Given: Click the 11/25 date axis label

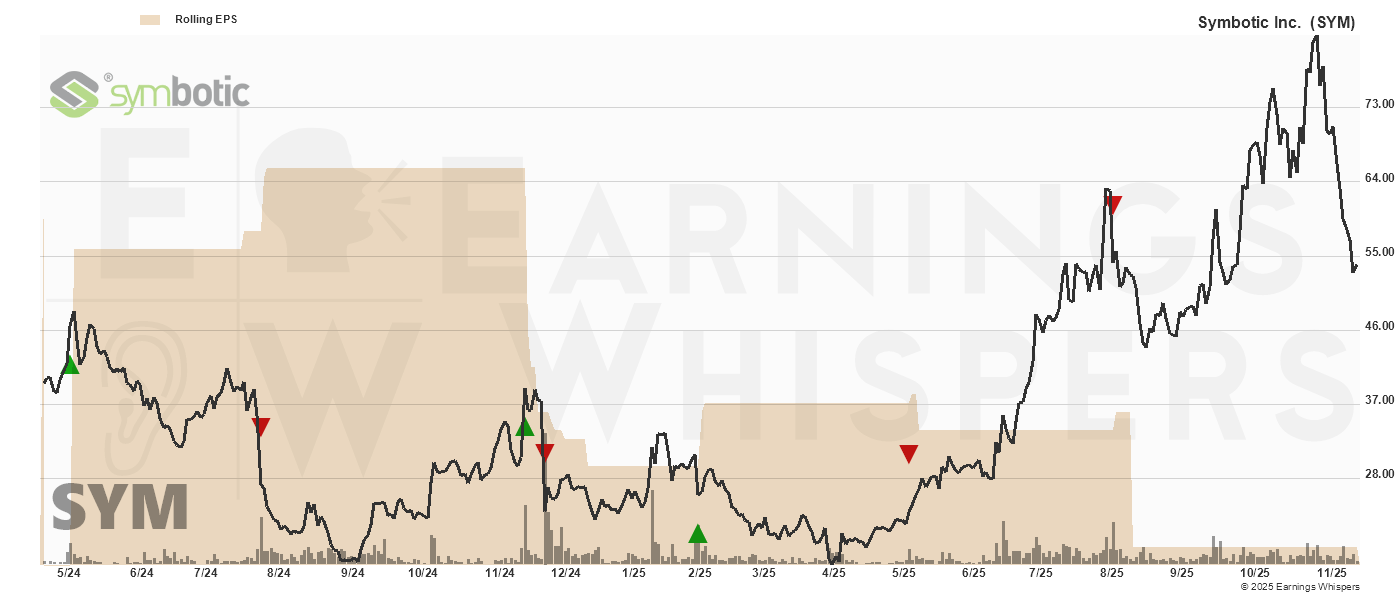Looking at the screenshot, I should 1332,573.
